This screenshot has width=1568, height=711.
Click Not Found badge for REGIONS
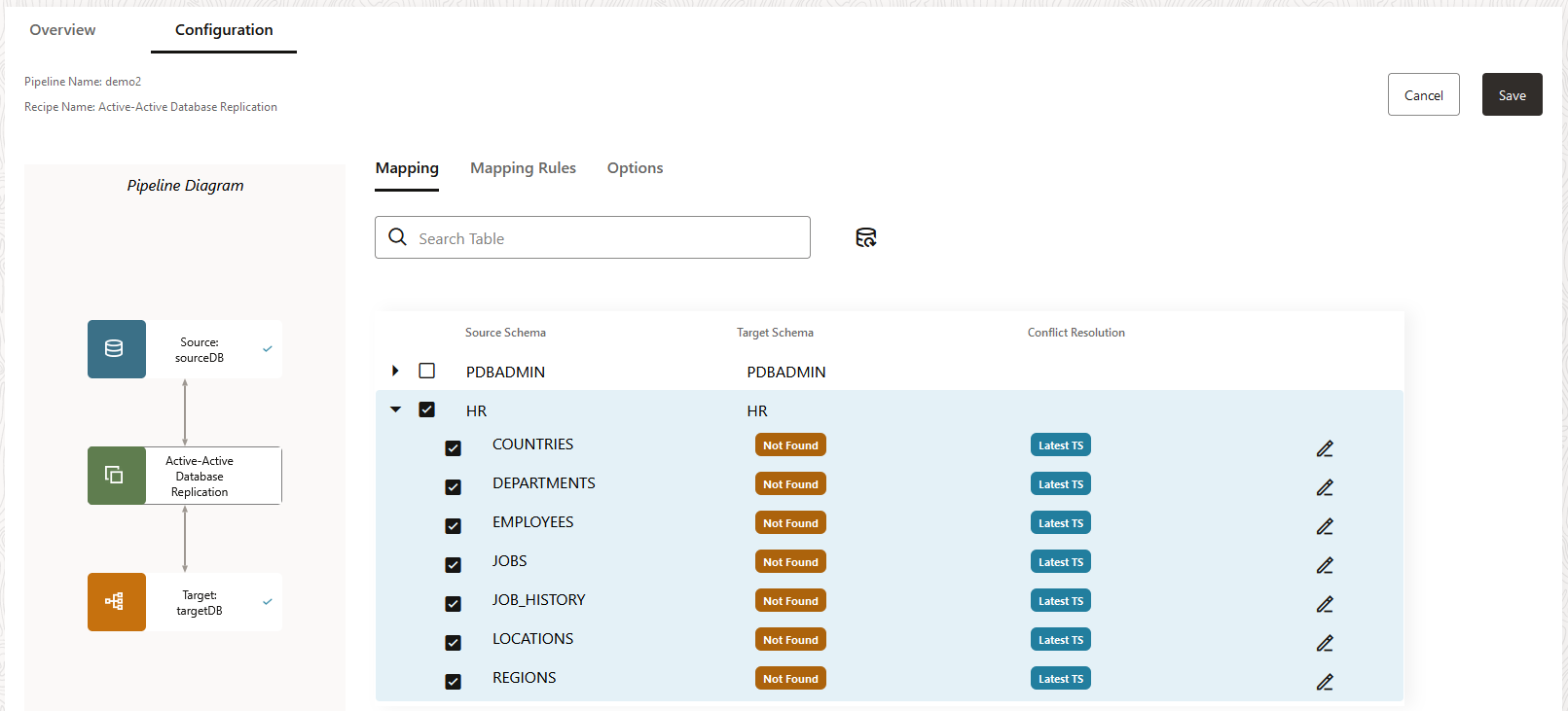790,678
